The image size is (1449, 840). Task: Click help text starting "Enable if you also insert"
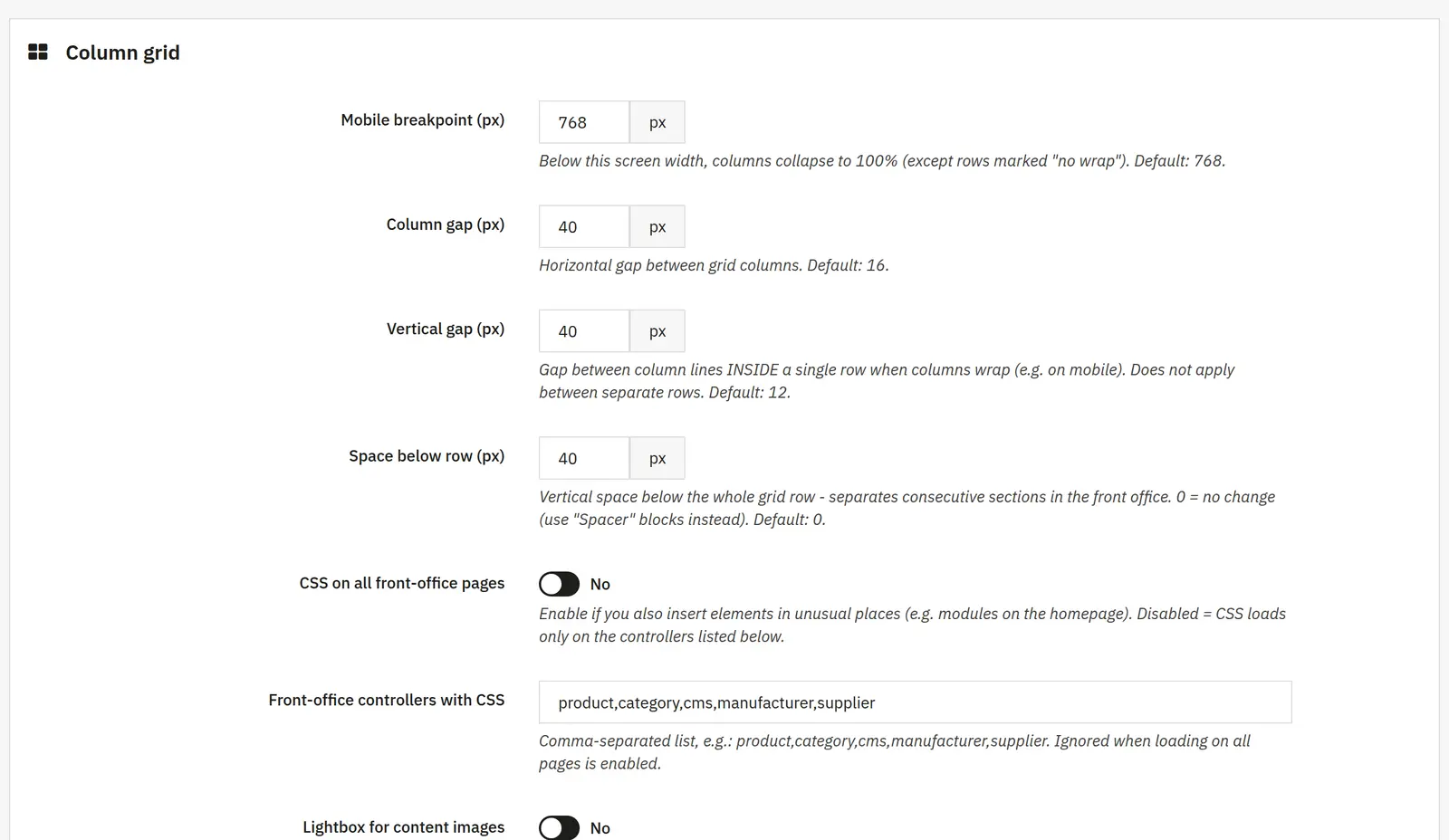click(912, 625)
